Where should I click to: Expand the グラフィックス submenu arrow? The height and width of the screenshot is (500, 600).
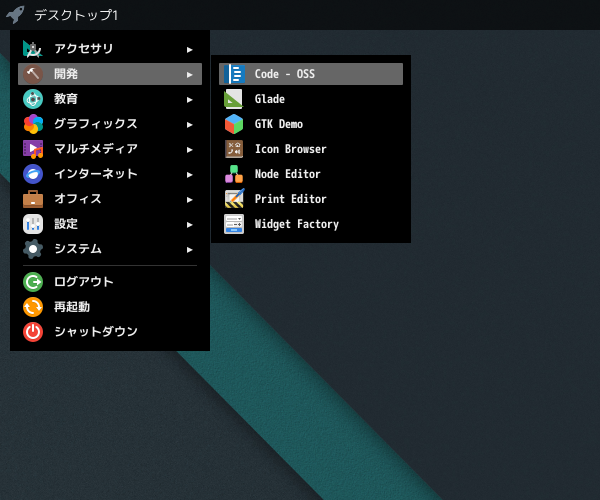pos(189,124)
